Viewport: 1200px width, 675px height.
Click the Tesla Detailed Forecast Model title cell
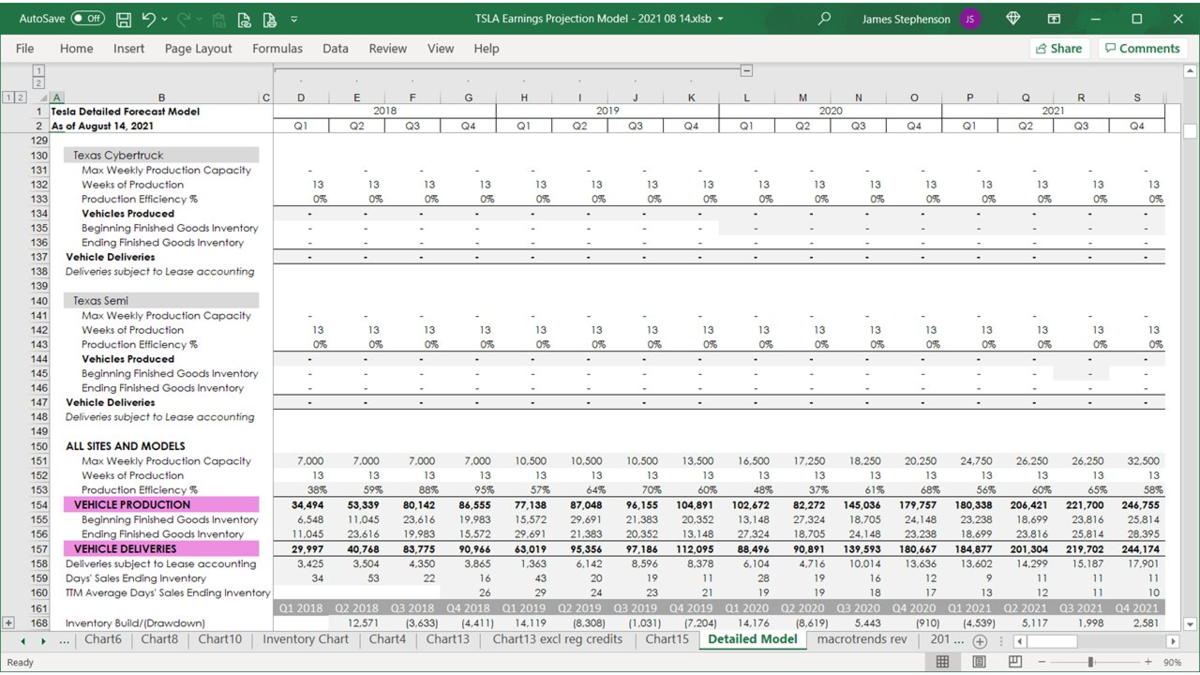[125, 112]
